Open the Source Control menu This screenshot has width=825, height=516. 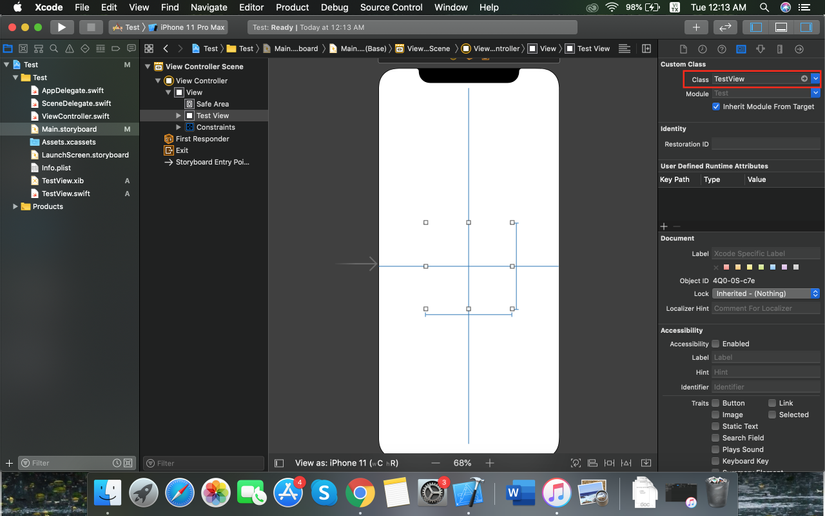[391, 7]
